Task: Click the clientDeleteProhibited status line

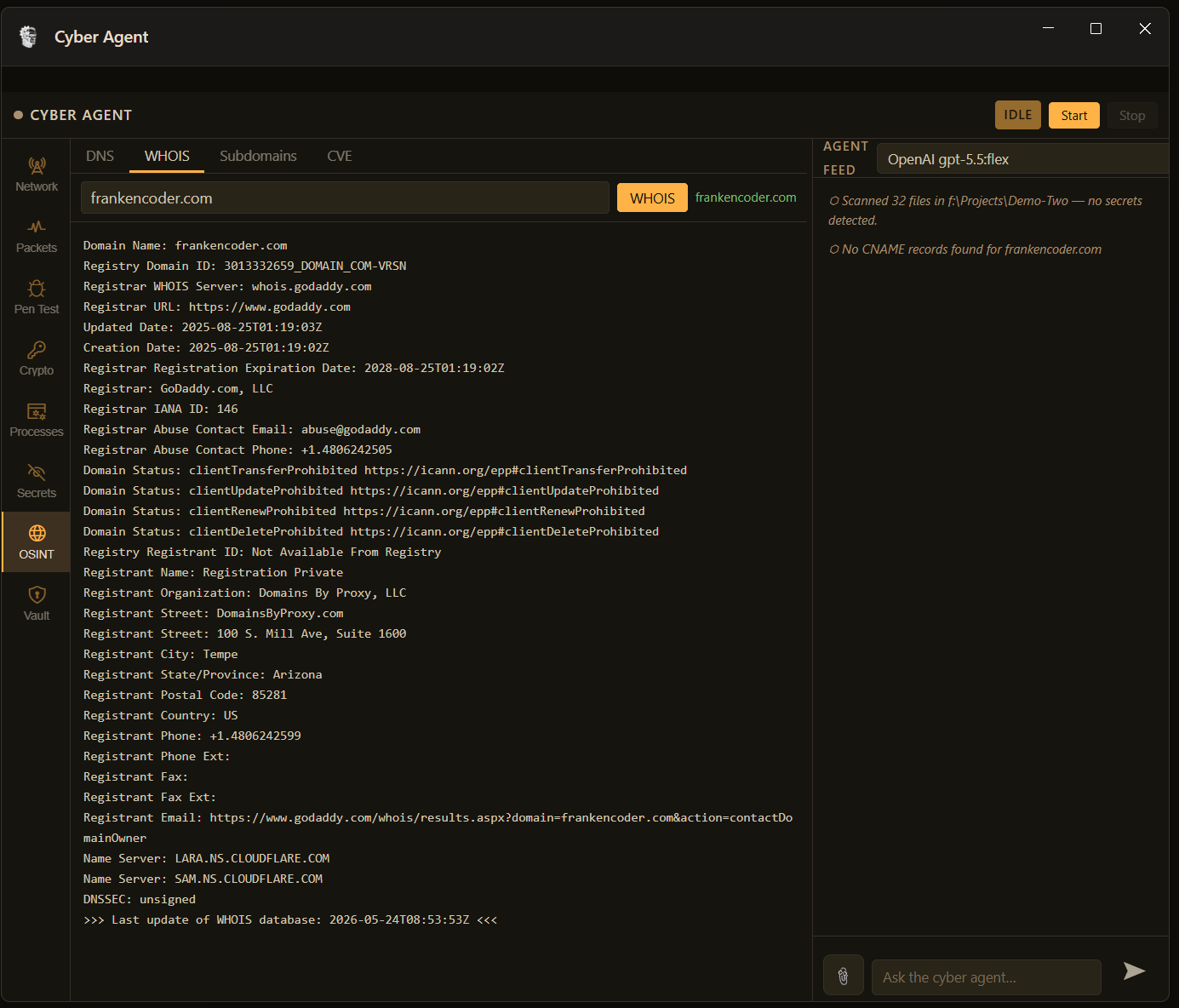Action: 371,531
